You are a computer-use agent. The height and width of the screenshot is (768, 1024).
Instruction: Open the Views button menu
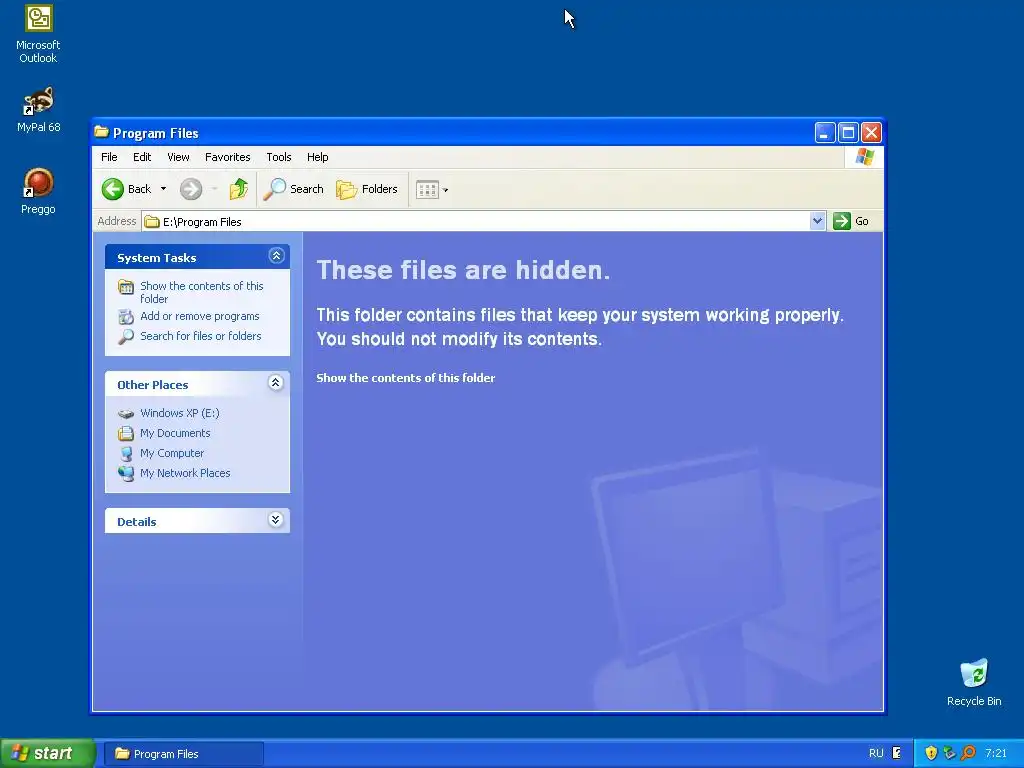432,189
